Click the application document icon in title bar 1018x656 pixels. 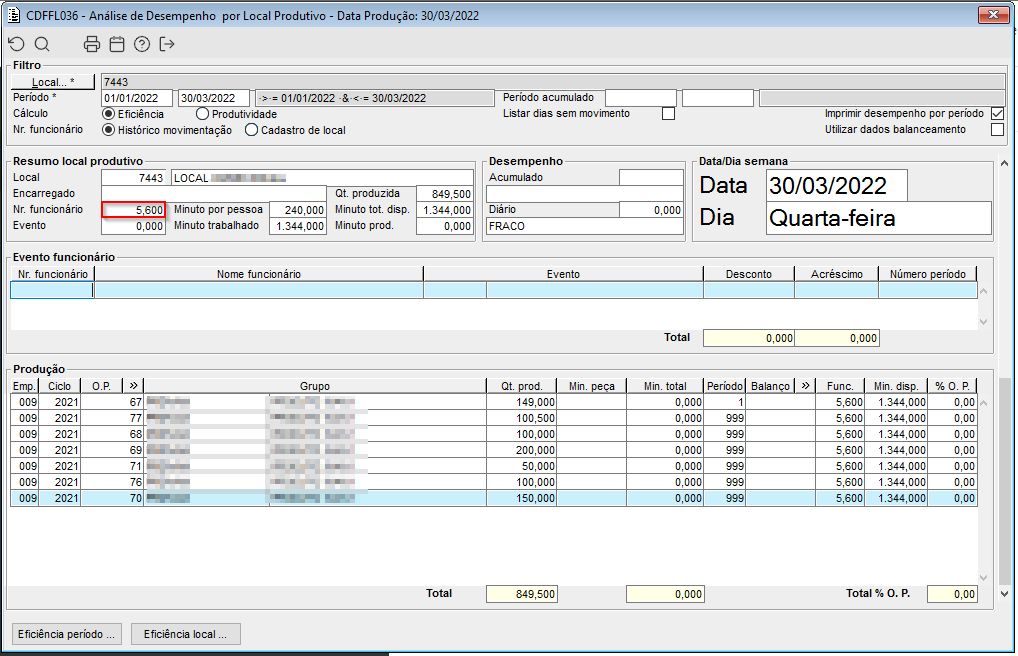[x=13, y=15]
